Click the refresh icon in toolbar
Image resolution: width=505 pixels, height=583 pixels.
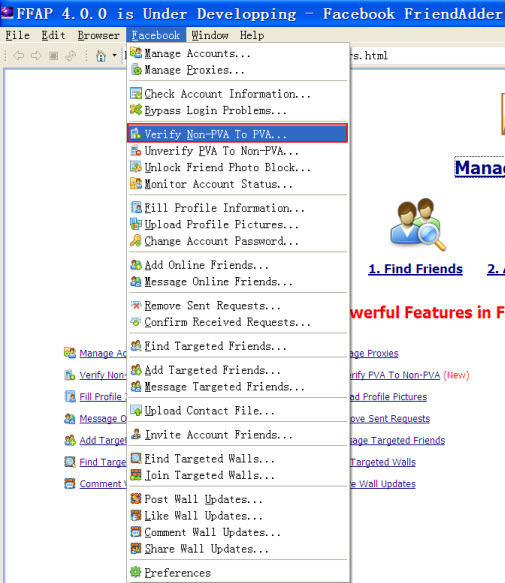[x=70, y=56]
